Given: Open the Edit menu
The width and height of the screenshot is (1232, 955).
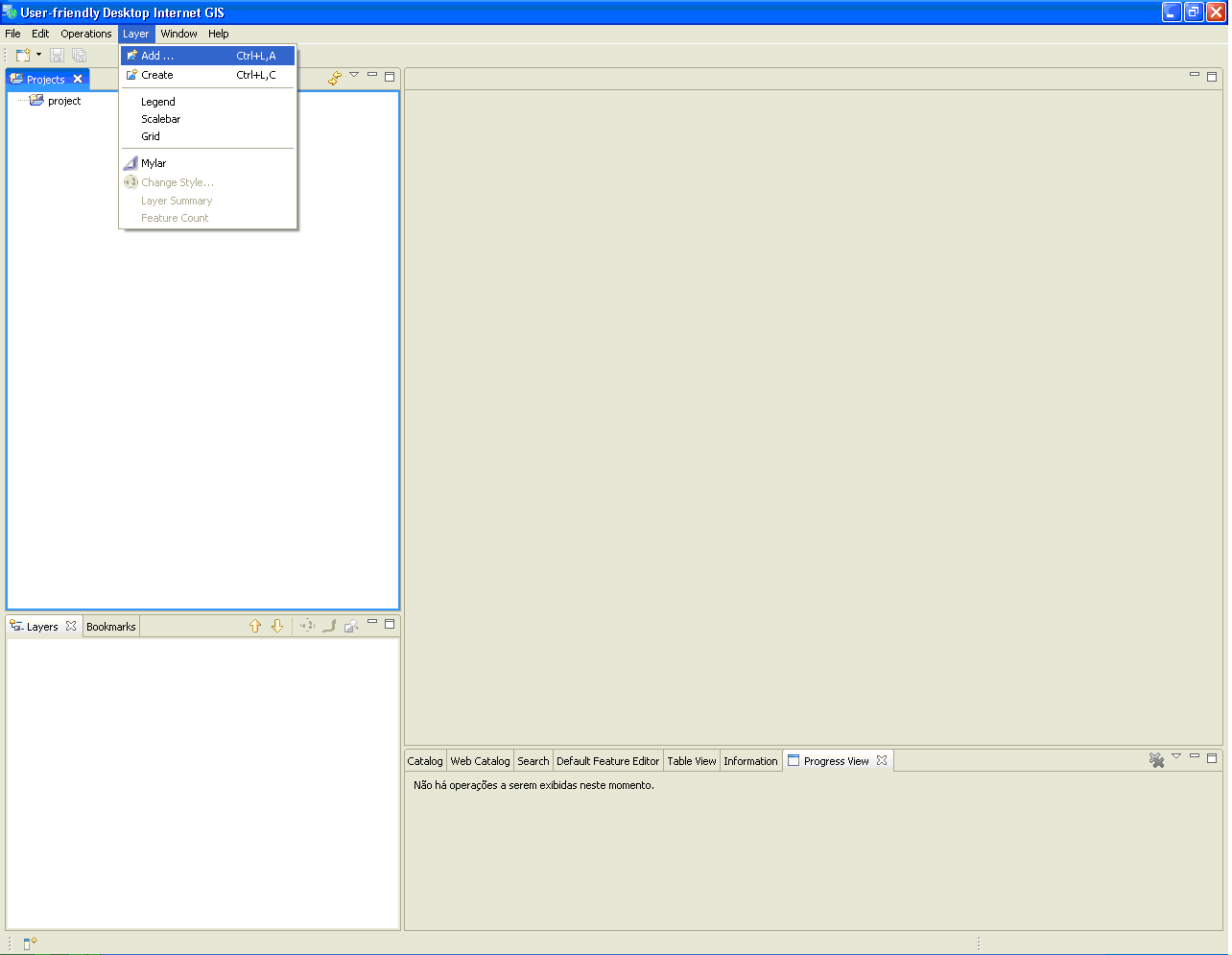Looking at the screenshot, I should 40,34.
